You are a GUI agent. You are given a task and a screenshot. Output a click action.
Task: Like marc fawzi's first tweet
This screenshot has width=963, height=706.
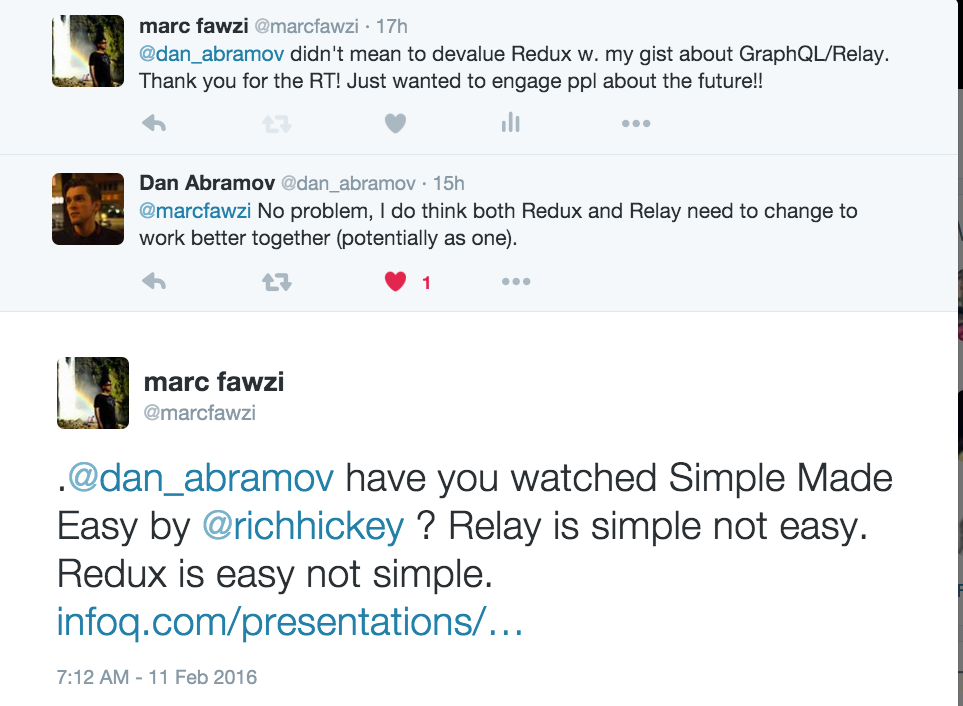[395, 123]
